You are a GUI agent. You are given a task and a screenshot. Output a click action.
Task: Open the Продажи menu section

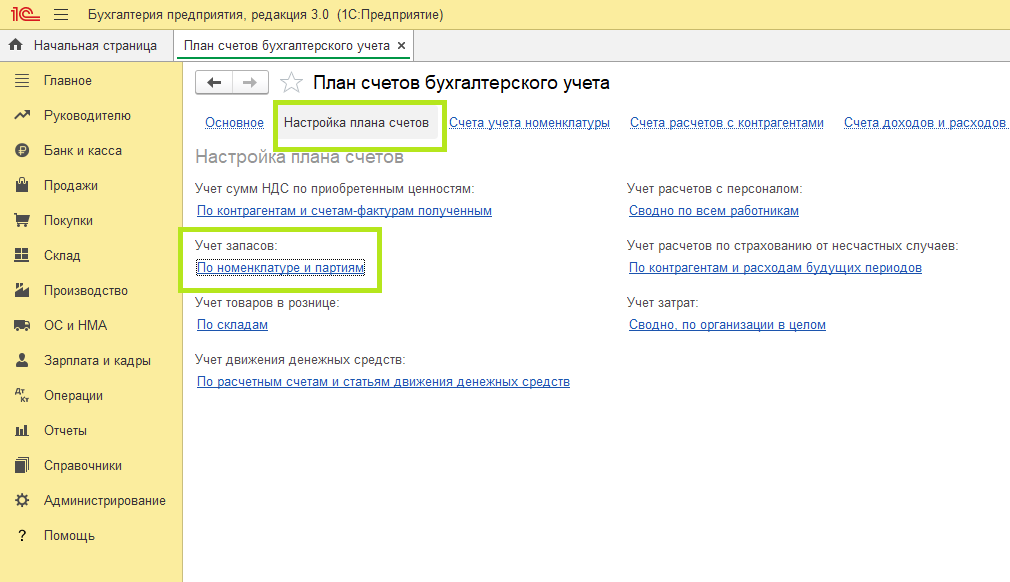(71, 185)
